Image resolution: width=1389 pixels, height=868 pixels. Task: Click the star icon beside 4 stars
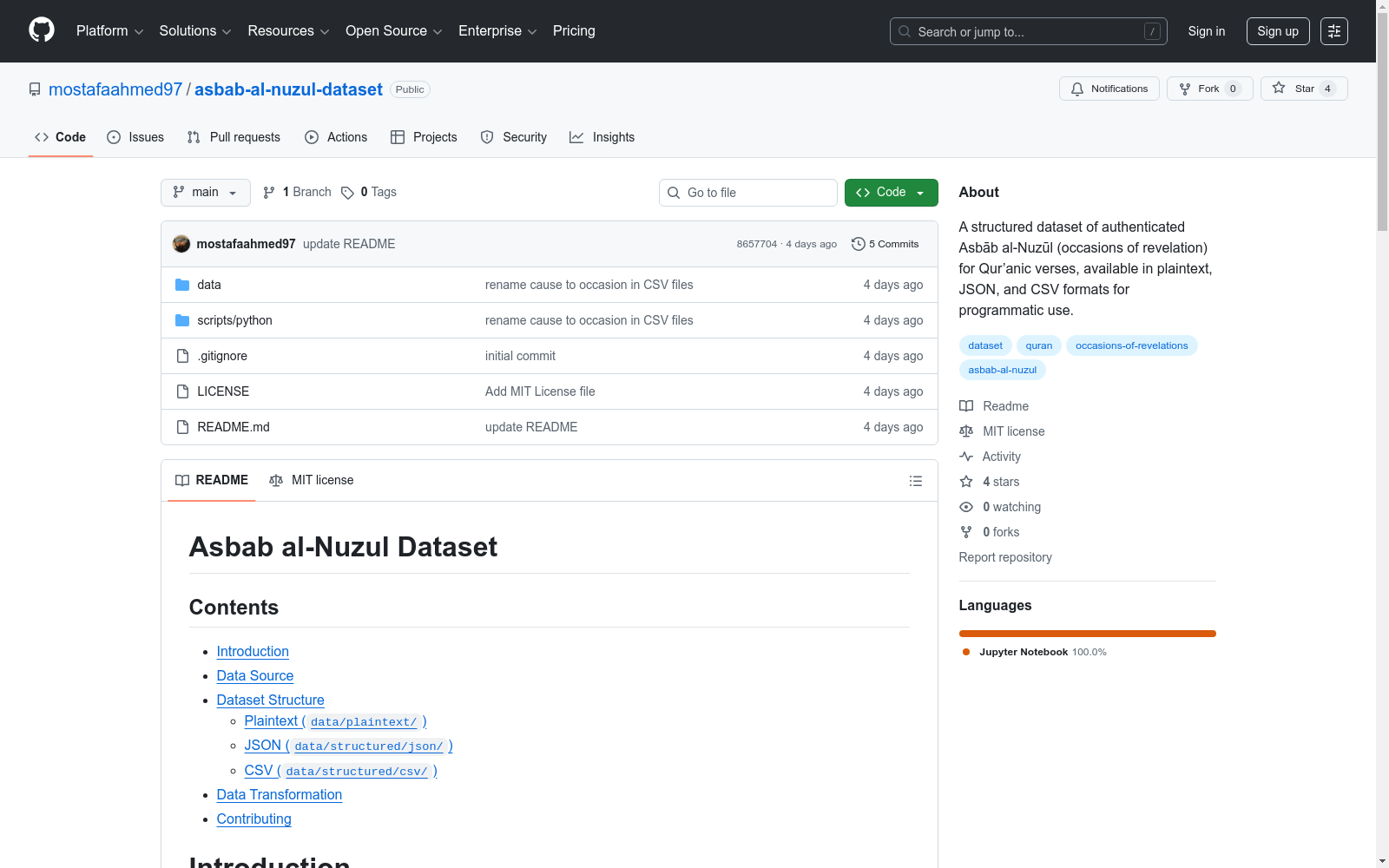tap(966, 482)
